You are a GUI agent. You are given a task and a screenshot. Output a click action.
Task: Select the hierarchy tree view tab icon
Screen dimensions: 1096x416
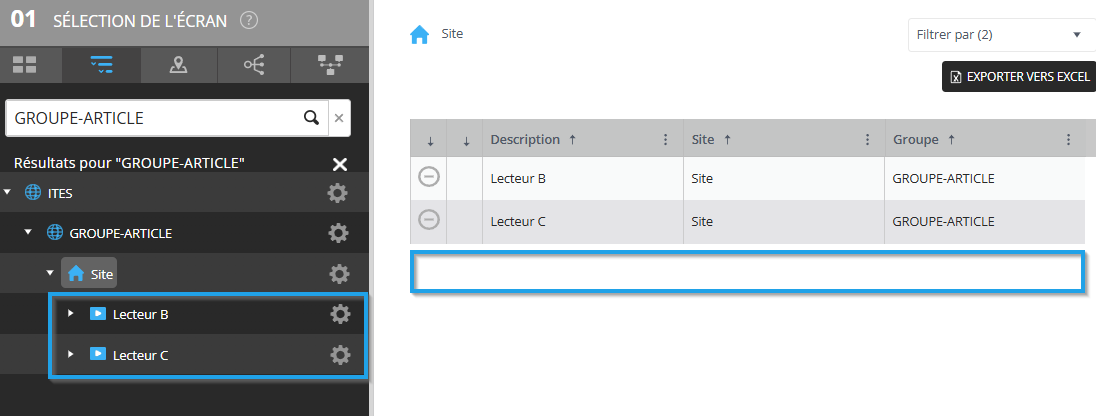click(330, 66)
